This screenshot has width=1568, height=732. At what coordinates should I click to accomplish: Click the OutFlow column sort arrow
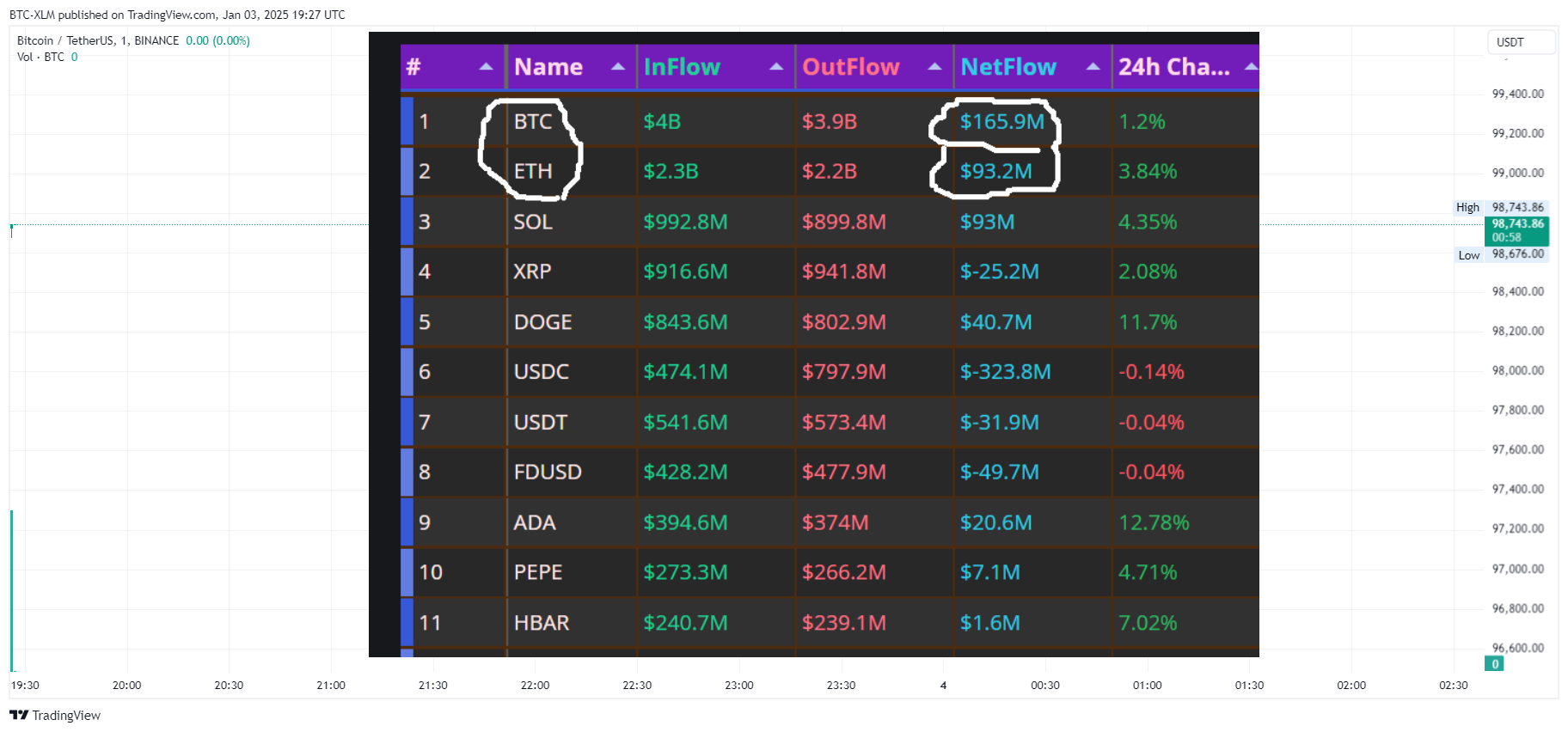pos(934,67)
